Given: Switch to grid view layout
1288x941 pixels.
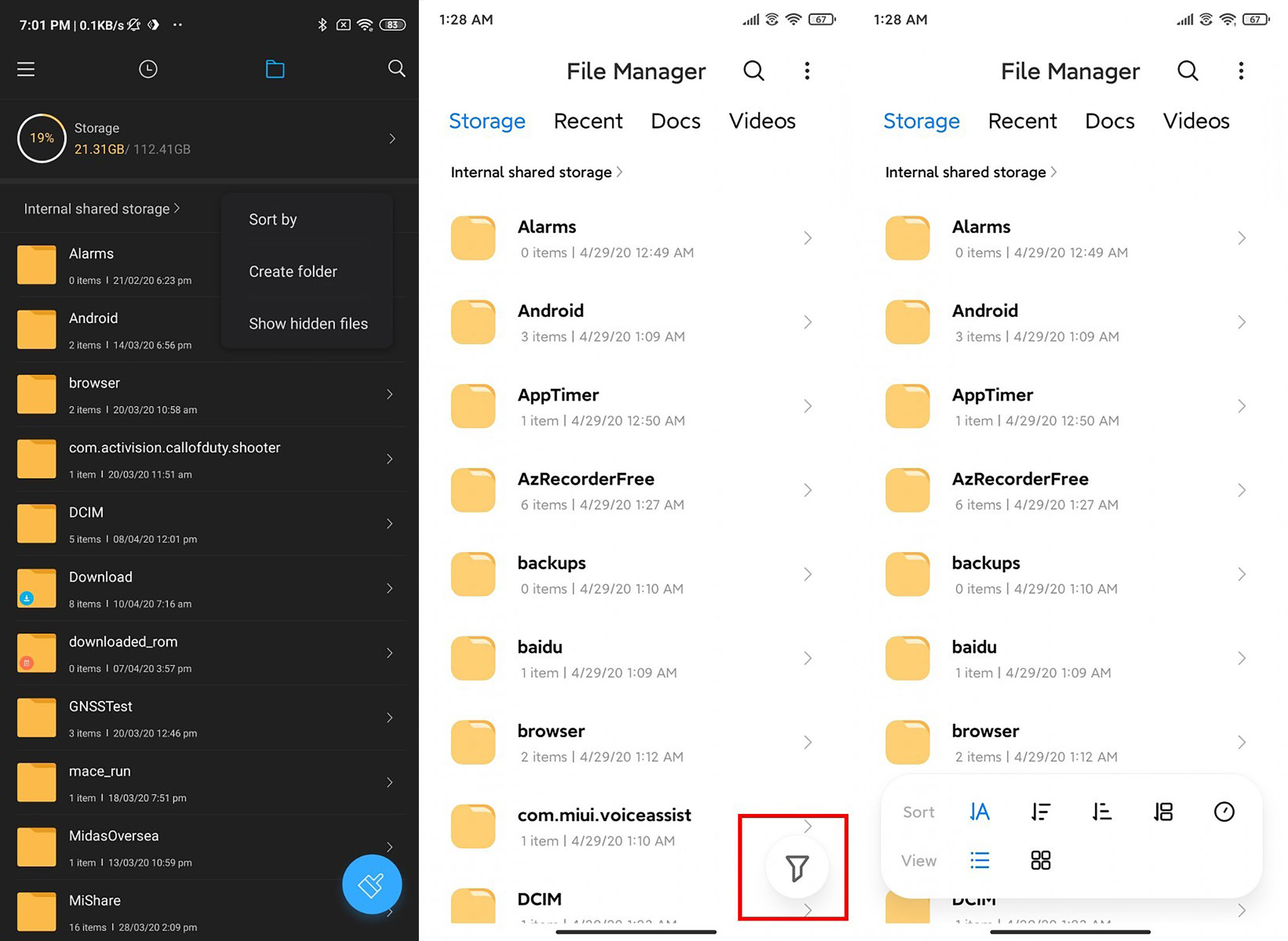Looking at the screenshot, I should click(x=1040, y=860).
